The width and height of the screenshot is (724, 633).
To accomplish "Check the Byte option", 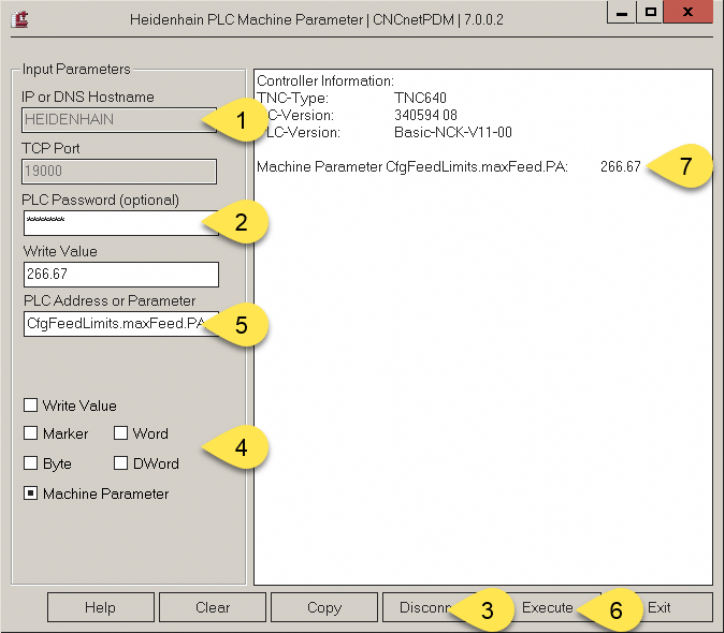I will click(x=30, y=463).
